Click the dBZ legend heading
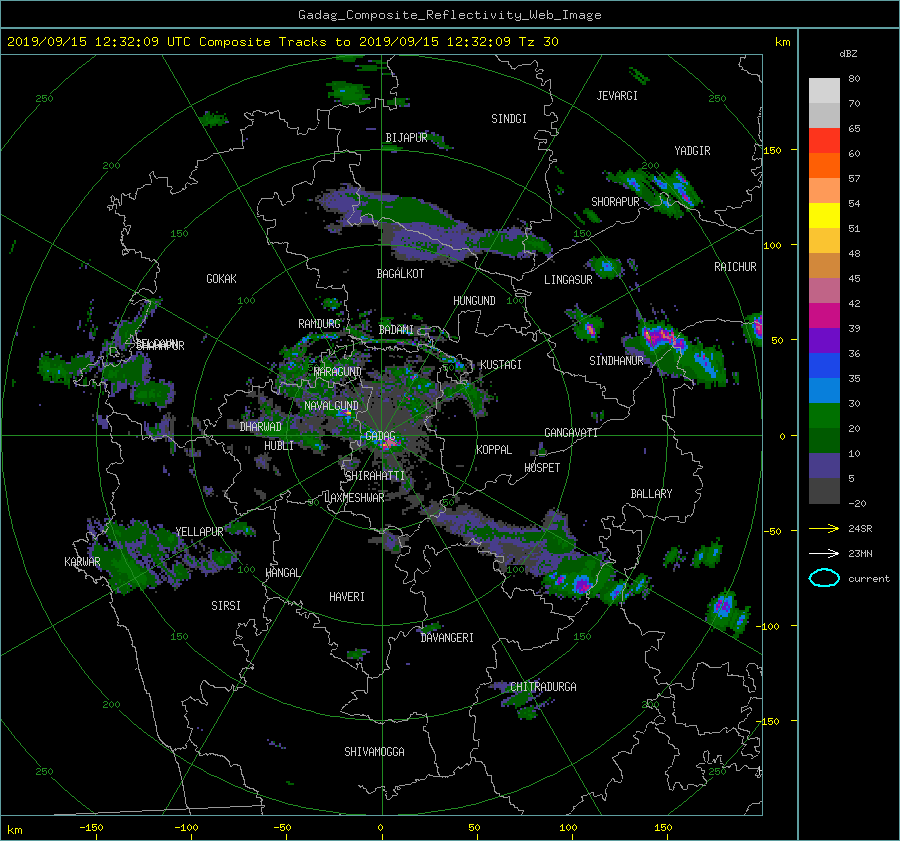900x841 pixels. [x=848, y=54]
